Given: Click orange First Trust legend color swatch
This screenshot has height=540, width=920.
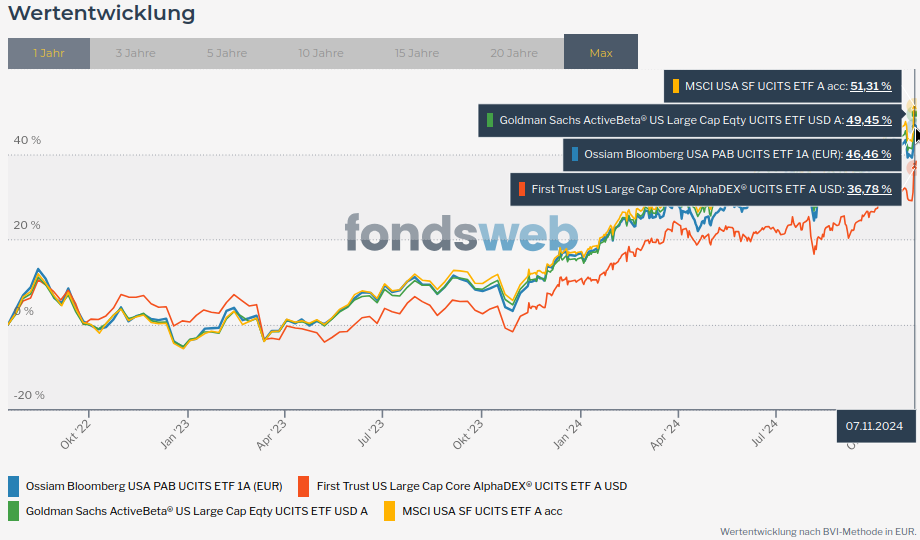Looking at the screenshot, I should [x=304, y=486].
